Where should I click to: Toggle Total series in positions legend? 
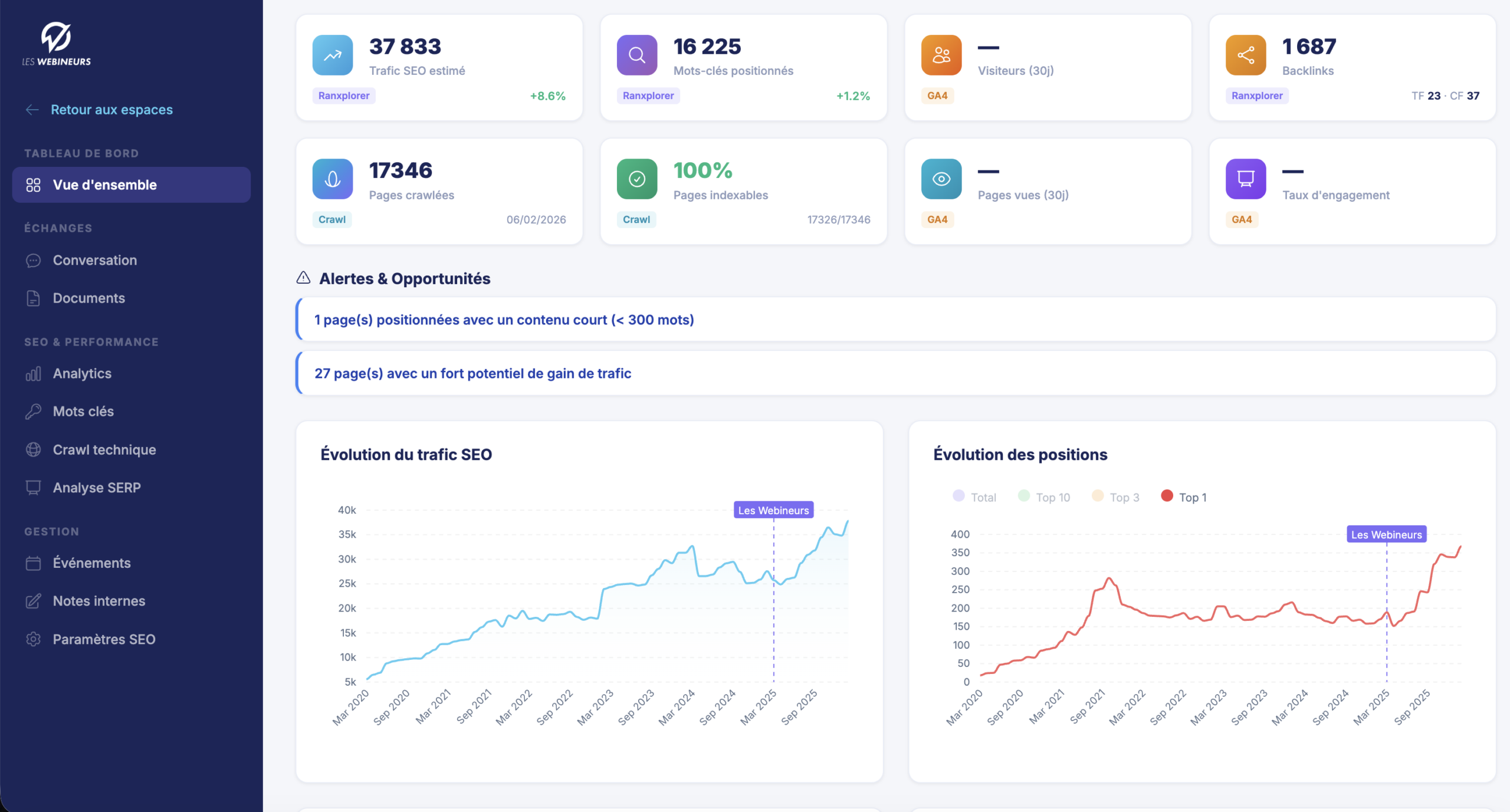coord(974,497)
